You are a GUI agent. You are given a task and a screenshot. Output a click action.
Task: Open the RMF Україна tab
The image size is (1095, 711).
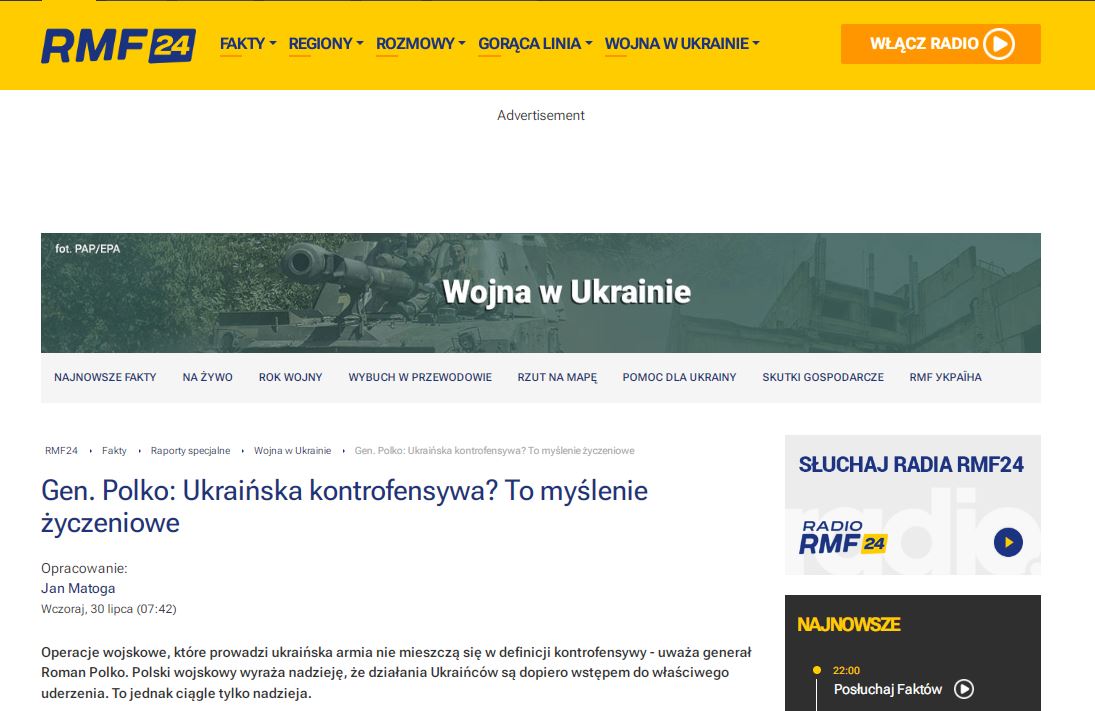click(x=945, y=377)
